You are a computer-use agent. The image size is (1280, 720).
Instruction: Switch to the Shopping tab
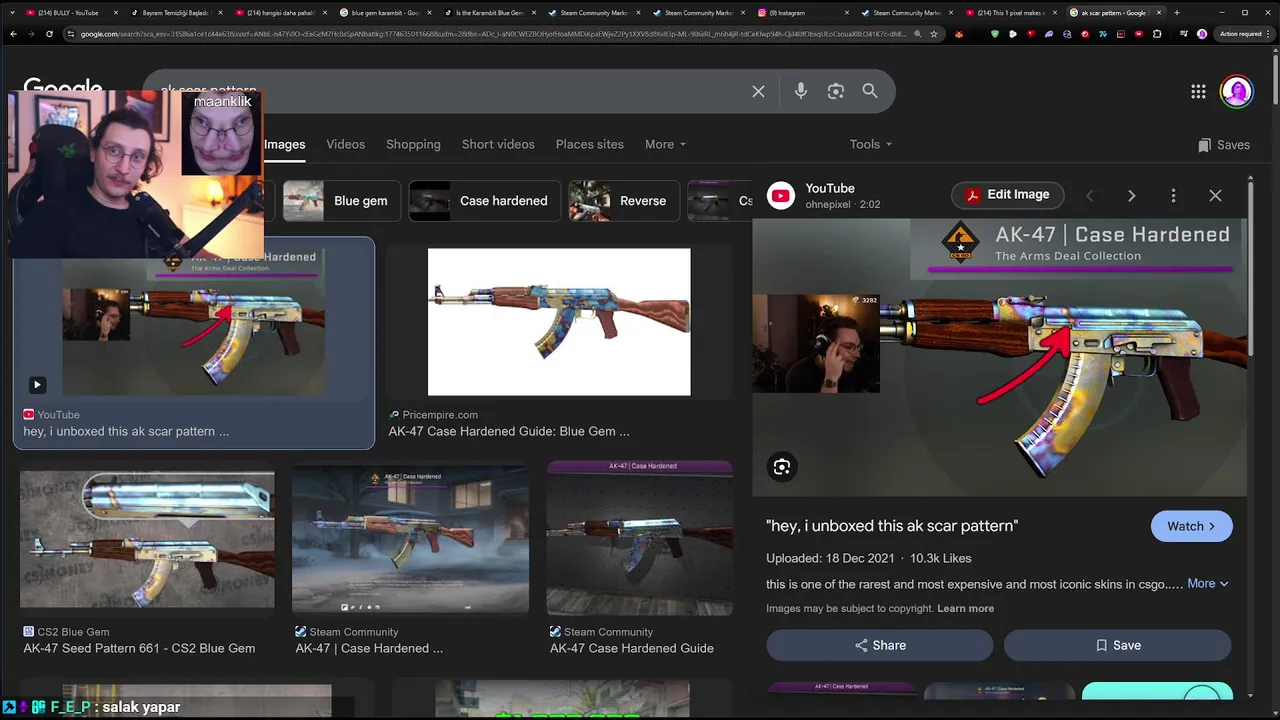(x=413, y=144)
